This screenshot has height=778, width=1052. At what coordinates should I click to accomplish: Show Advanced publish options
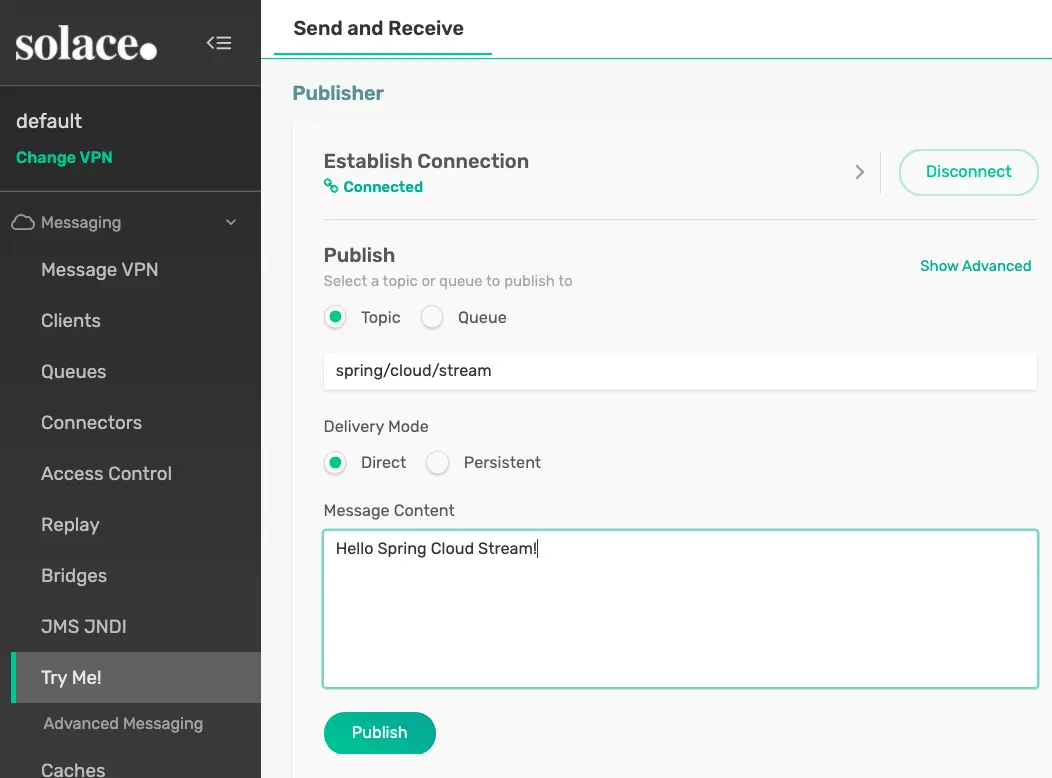(975, 266)
